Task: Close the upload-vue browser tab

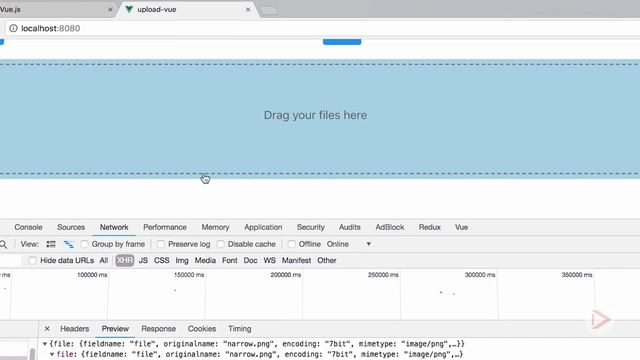Action: pyautogui.click(x=248, y=9)
